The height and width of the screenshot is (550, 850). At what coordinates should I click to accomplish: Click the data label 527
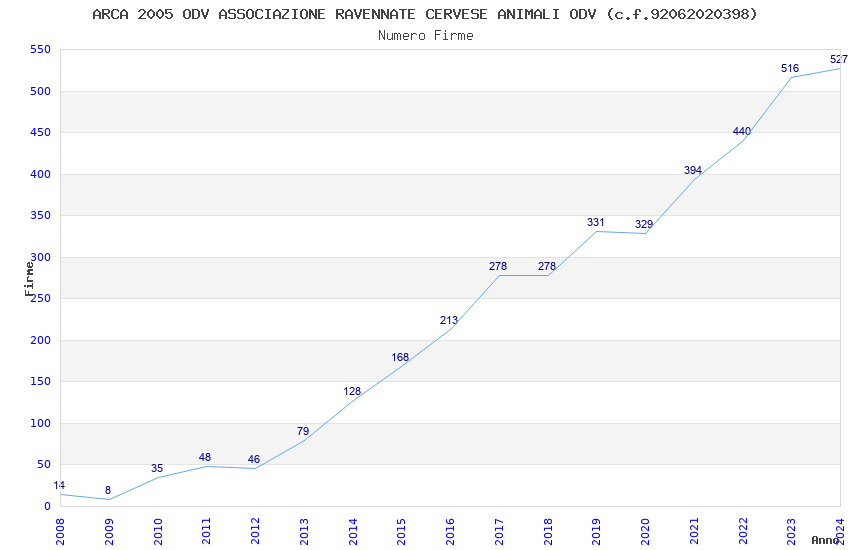pyautogui.click(x=839, y=59)
